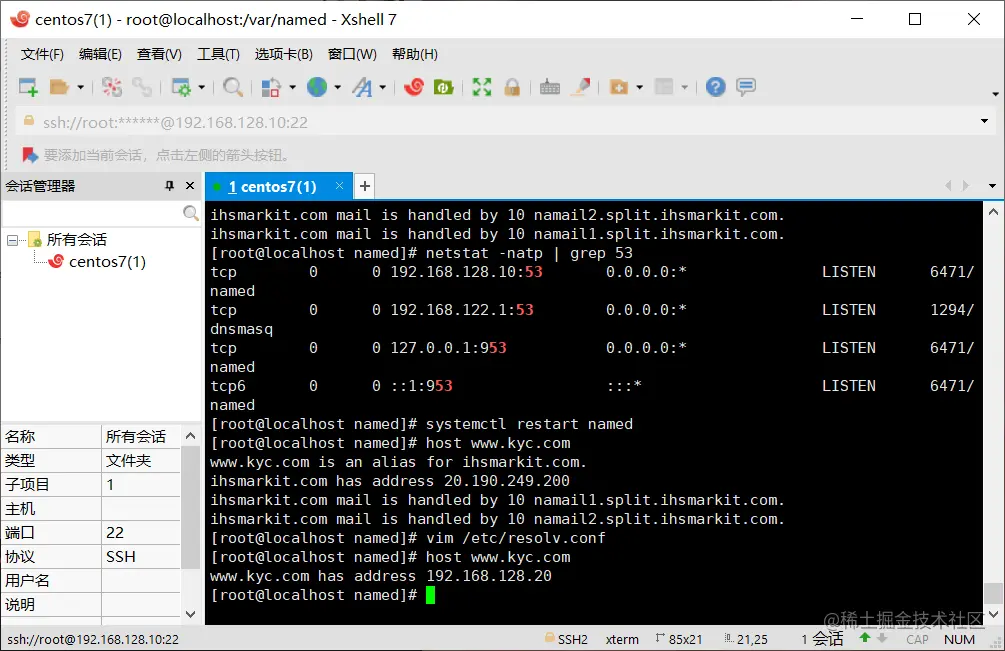Click the blue Help question-mark icon
This screenshot has width=1005, height=651.
point(715,87)
